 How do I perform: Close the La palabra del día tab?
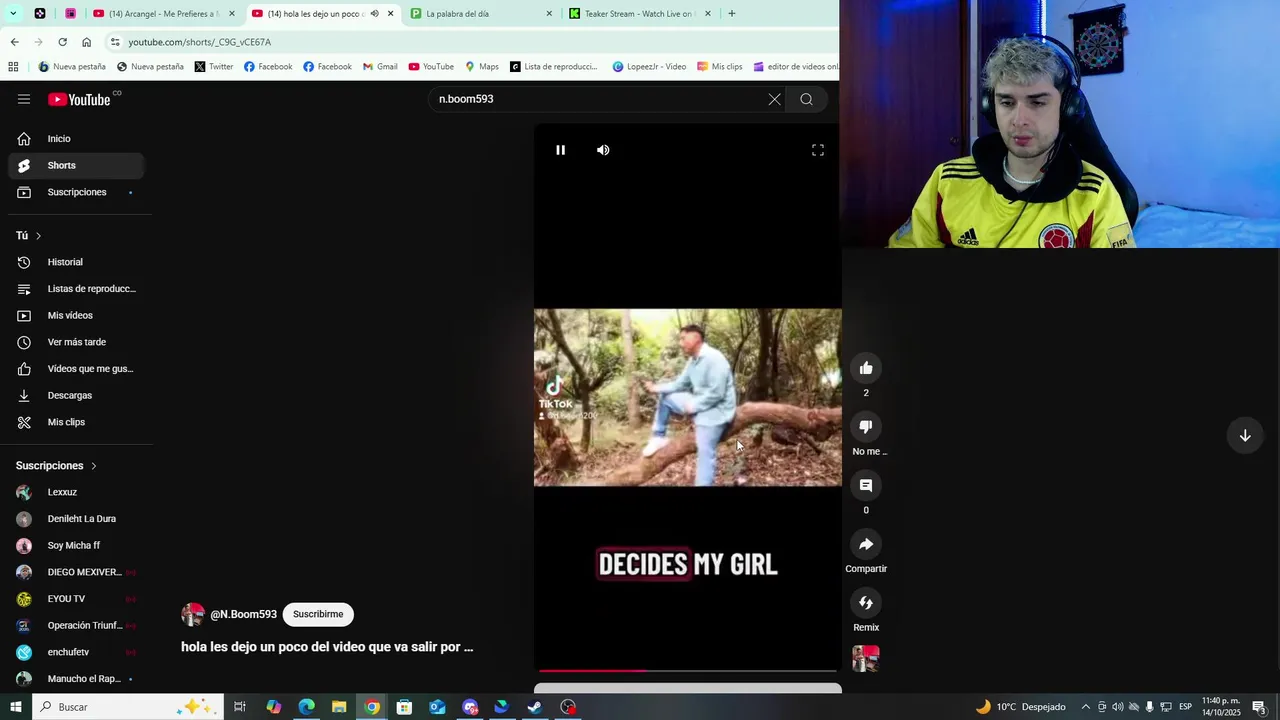[549, 14]
